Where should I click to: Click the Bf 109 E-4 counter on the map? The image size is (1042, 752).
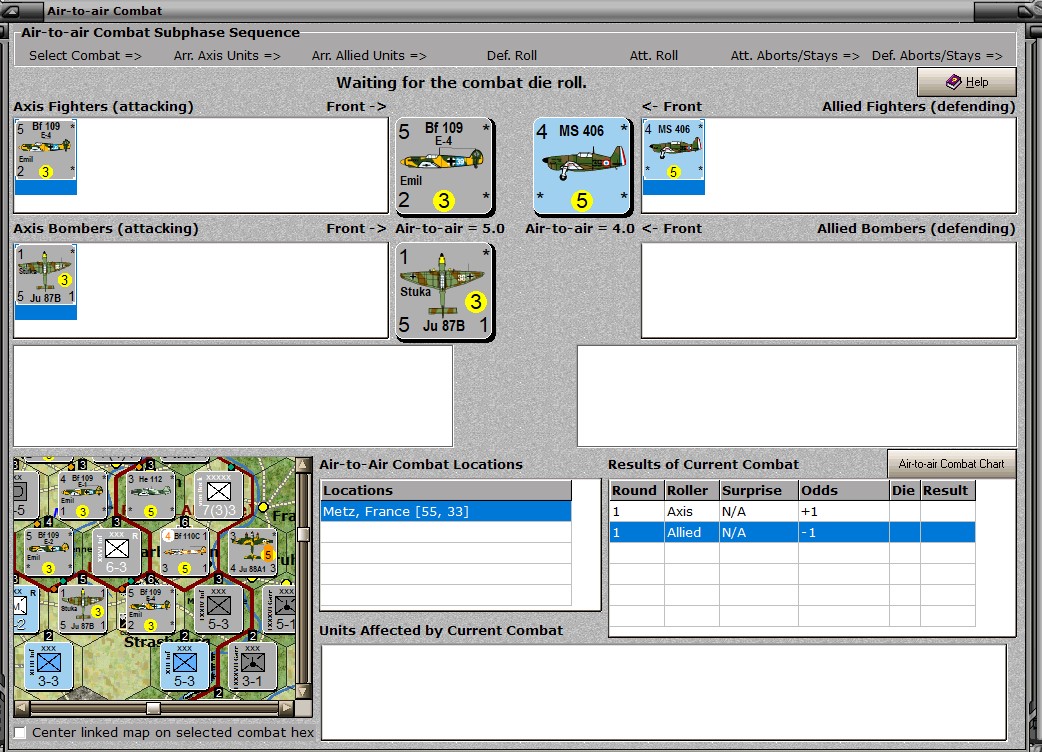click(151, 609)
